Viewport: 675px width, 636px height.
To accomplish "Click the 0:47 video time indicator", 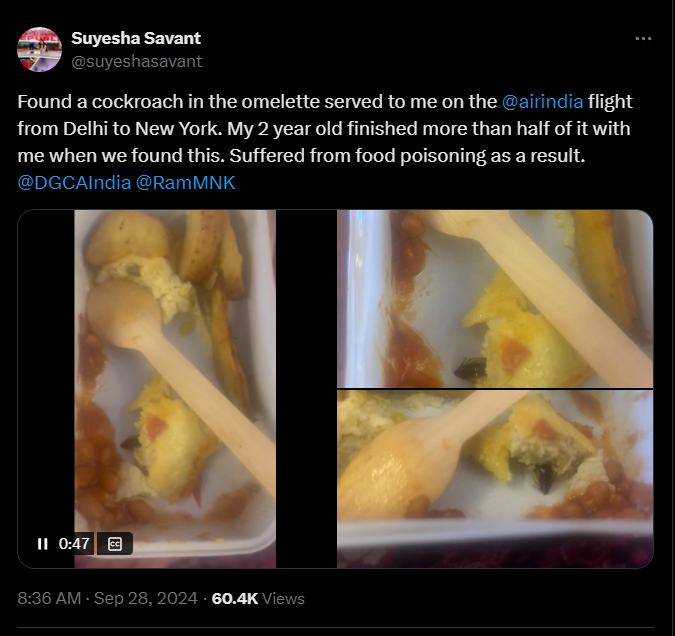I will pos(75,544).
